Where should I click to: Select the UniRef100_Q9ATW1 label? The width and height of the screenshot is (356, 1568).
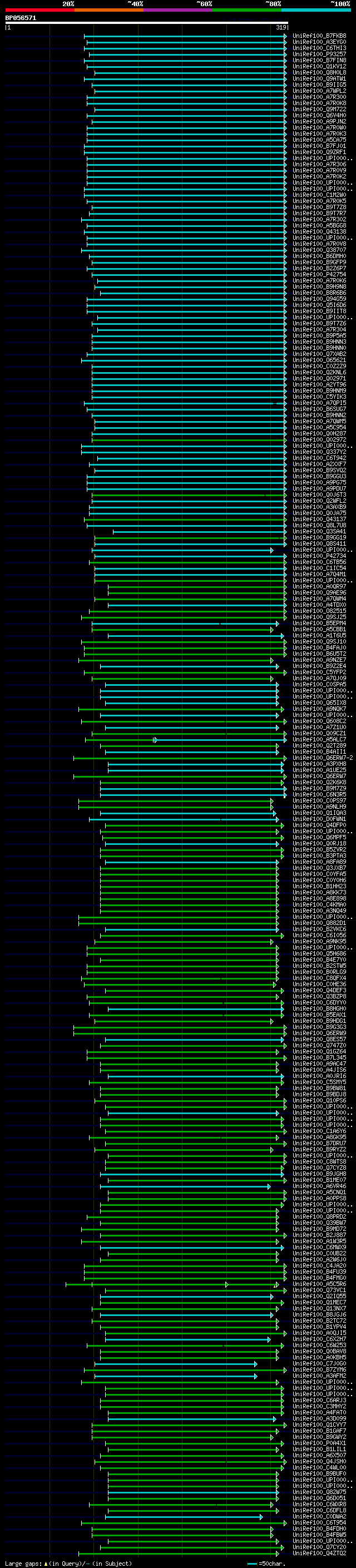coord(319,78)
